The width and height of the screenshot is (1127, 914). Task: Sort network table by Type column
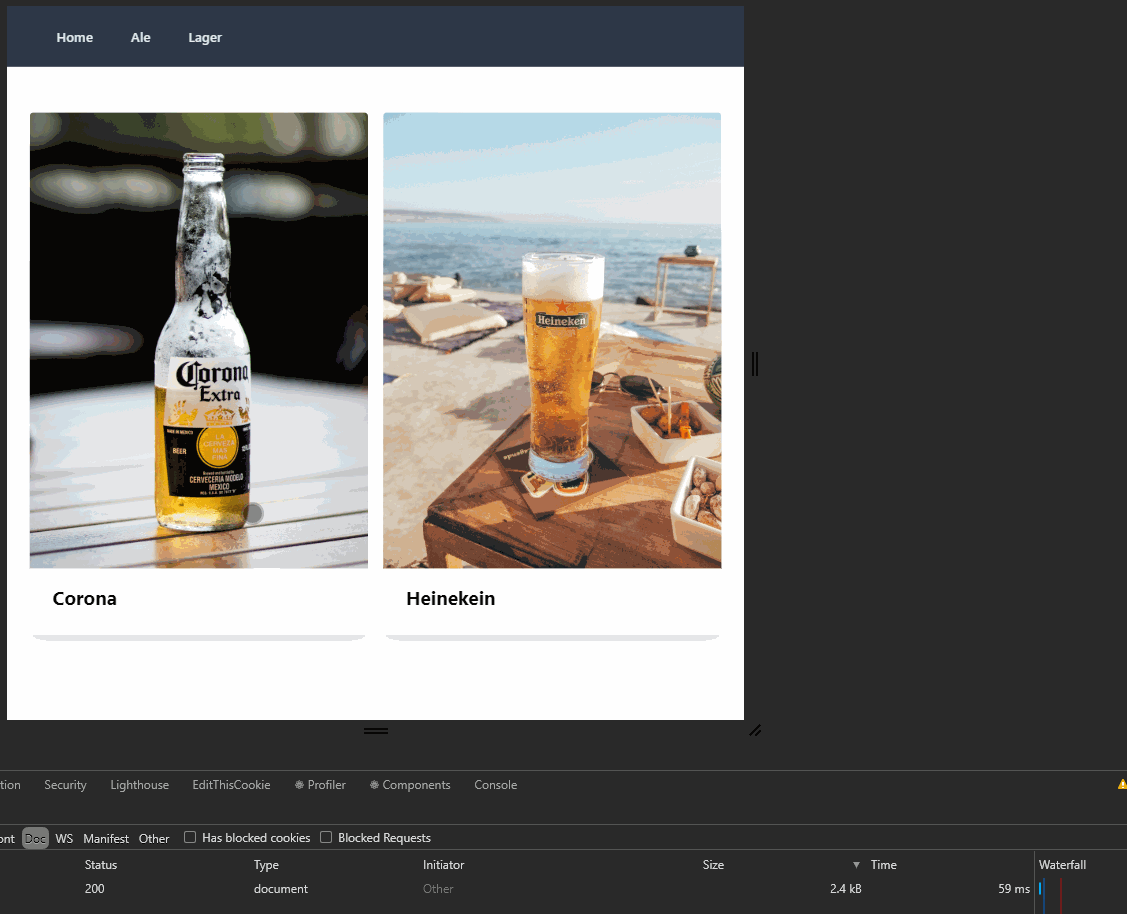click(266, 864)
